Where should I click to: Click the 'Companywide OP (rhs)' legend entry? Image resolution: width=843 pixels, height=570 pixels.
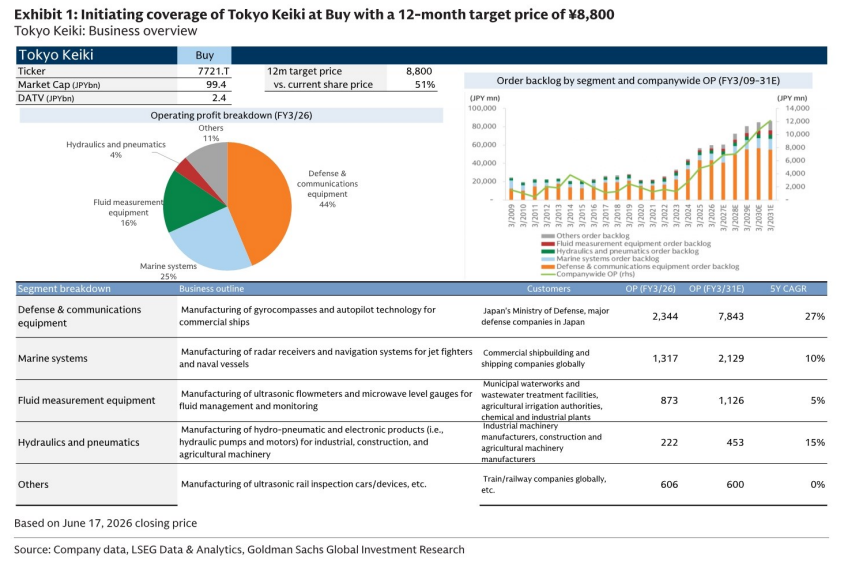coord(588,274)
